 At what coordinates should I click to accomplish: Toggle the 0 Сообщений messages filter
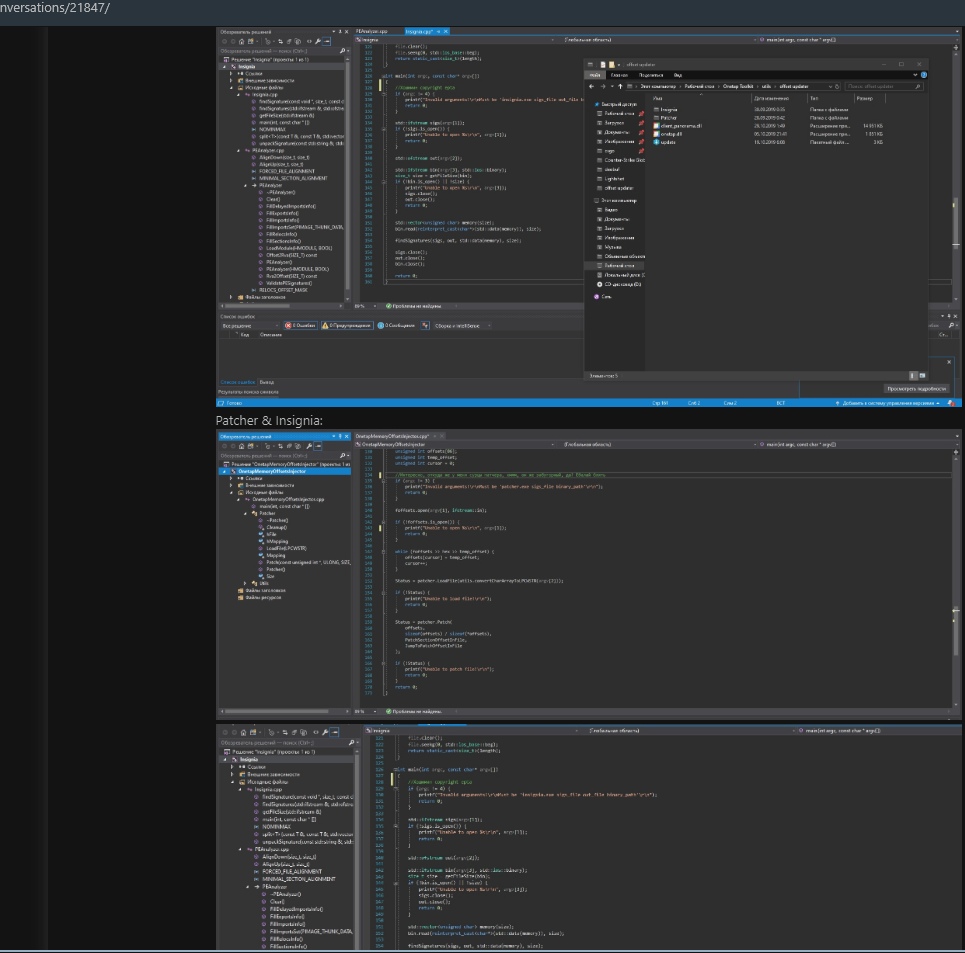(396, 325)
